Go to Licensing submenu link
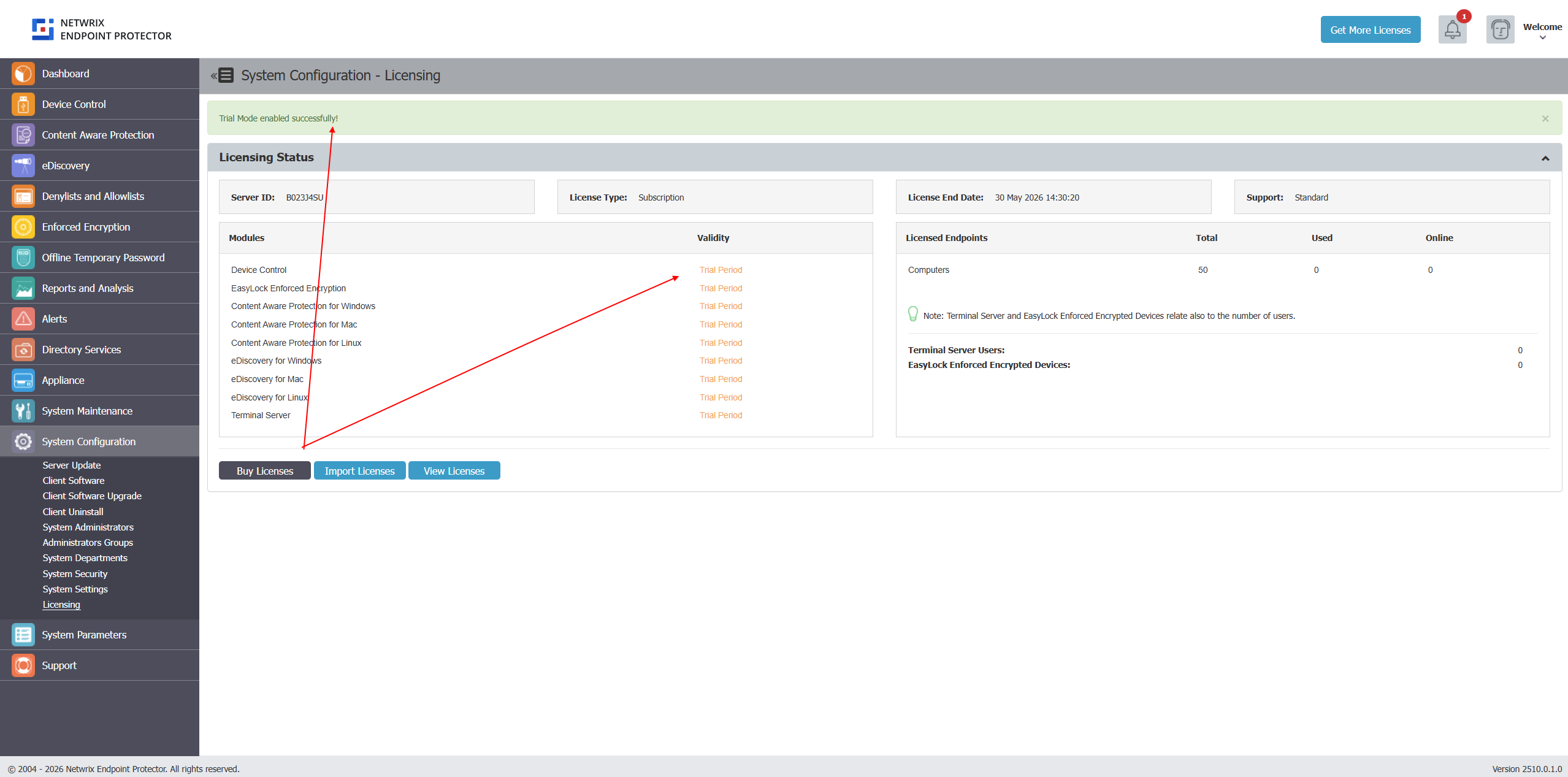This screenshot has height=777, width=1568. [61, 605]
